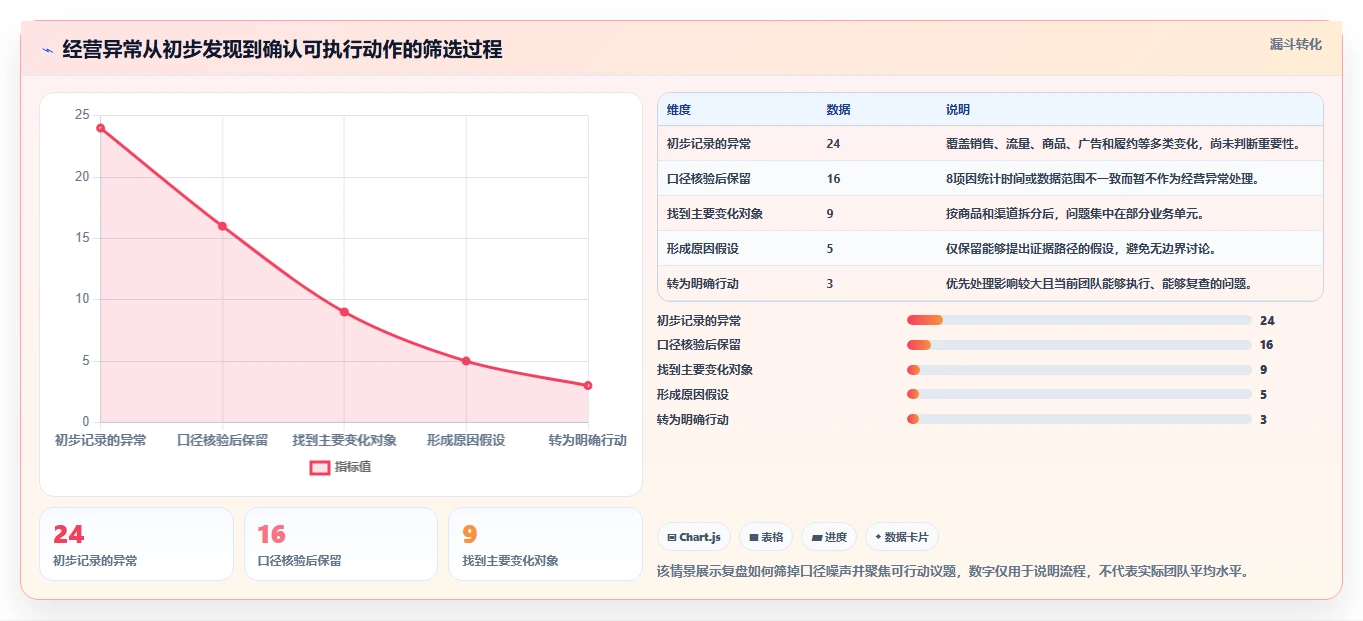The image size is (1363, 621).
Task: Click the footer note starting with 该情景展示复盘
Action: coord(953,571)
